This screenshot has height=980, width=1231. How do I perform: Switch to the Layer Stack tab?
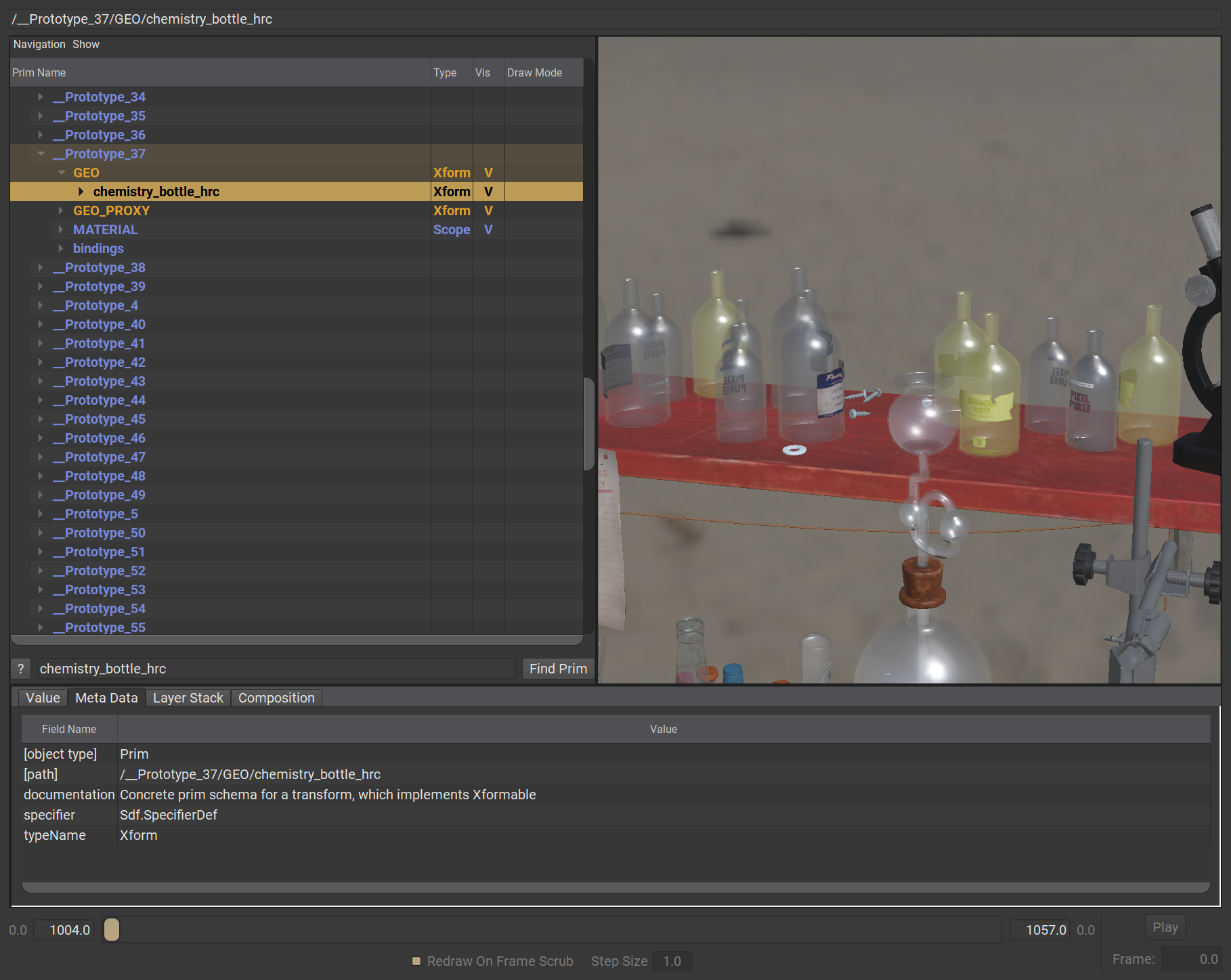[x=188, y=698]
